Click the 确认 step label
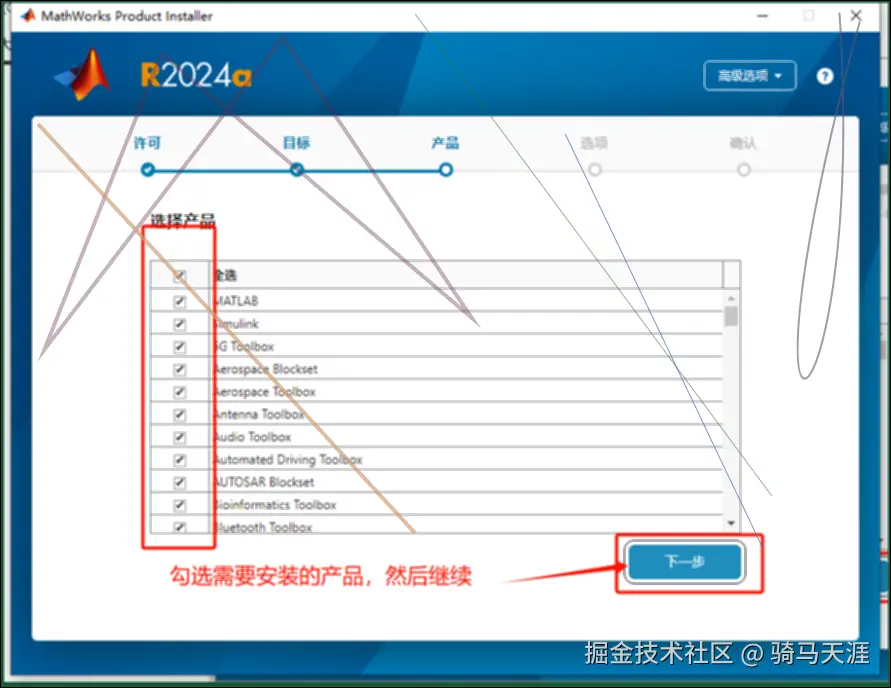This screenshot has height=688, width=891. pyautogui.click(x=743, y=143)
